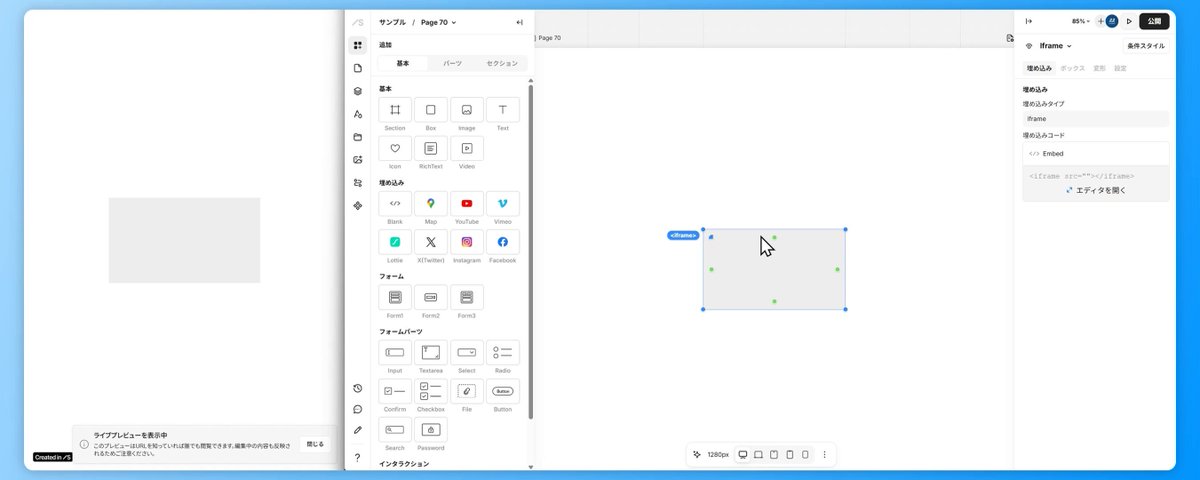Collapse the left add panel
The width and height of the screenshot is (1200, 480).
[519, 22]
